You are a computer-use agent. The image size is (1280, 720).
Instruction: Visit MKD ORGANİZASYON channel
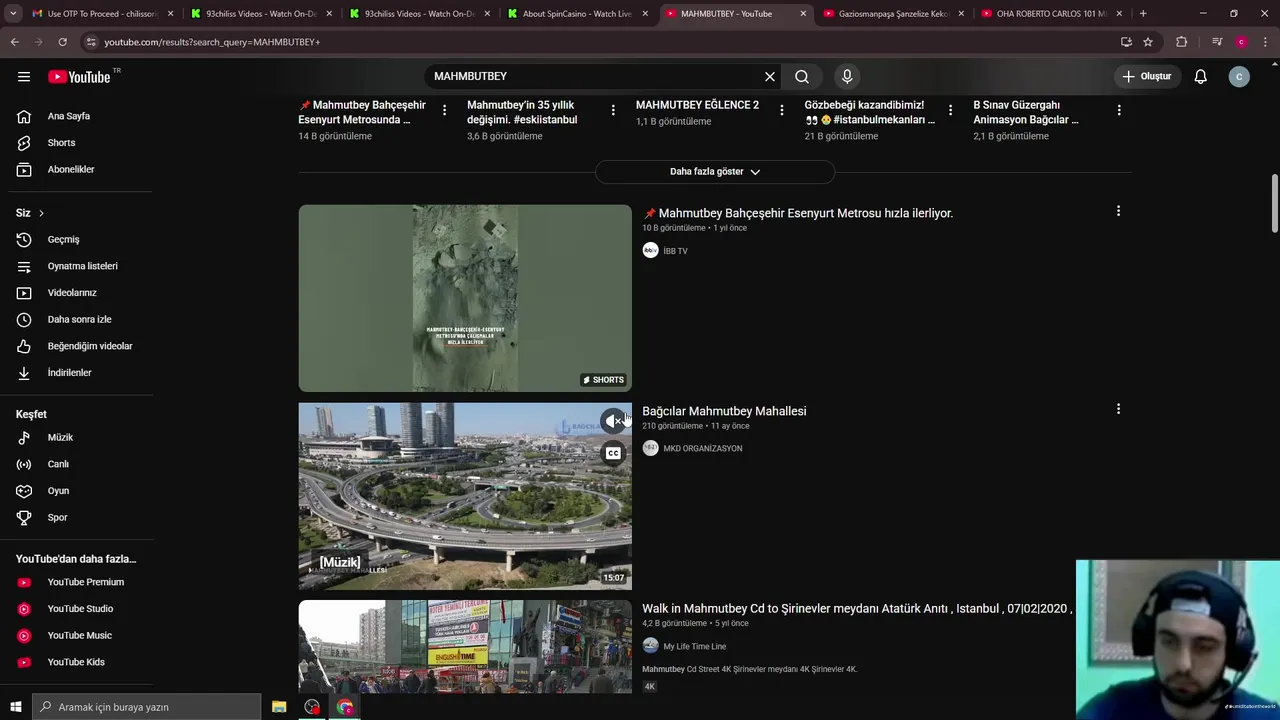(702, 448)
